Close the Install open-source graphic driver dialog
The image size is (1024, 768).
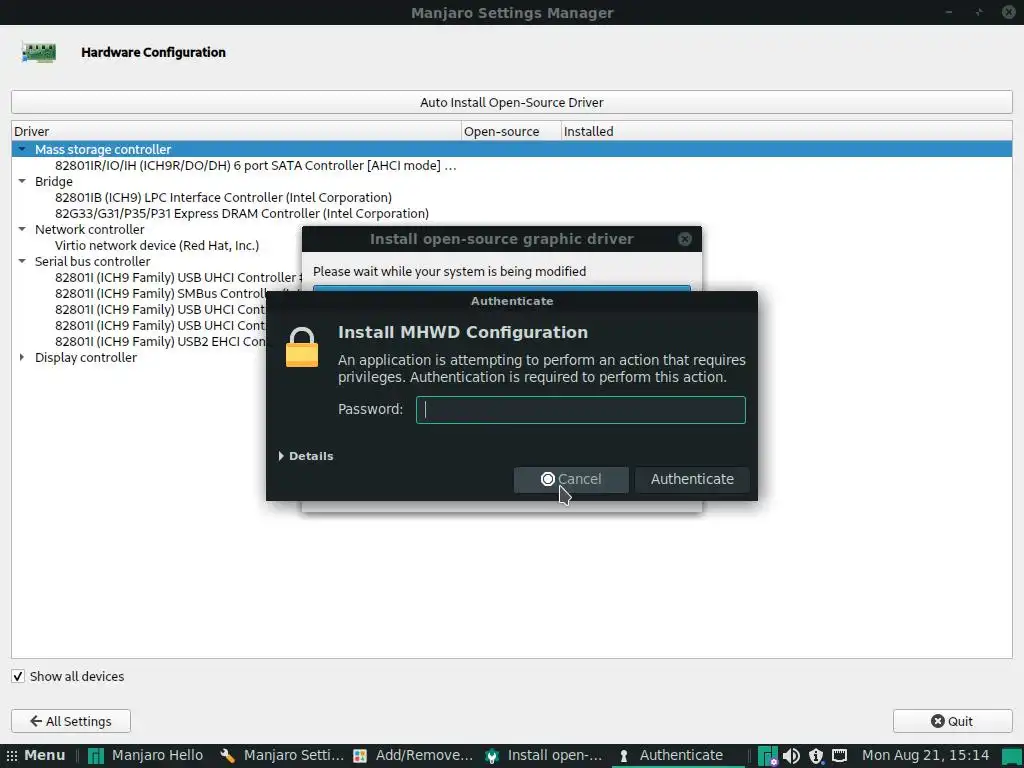[684, 239]
